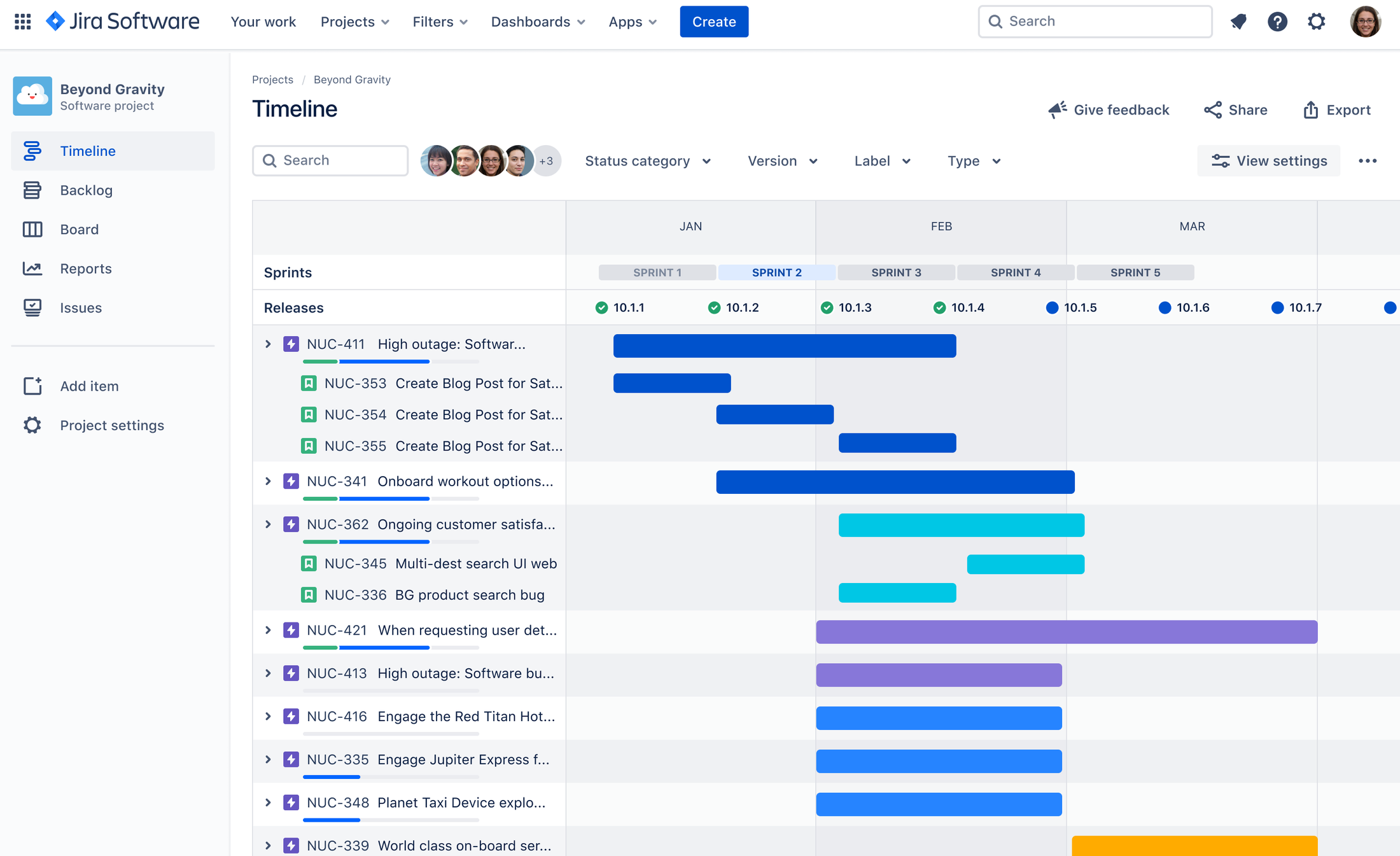This screenshot has width=1400, height=856.
Task: Click the Add item icon
Action: 32,386
